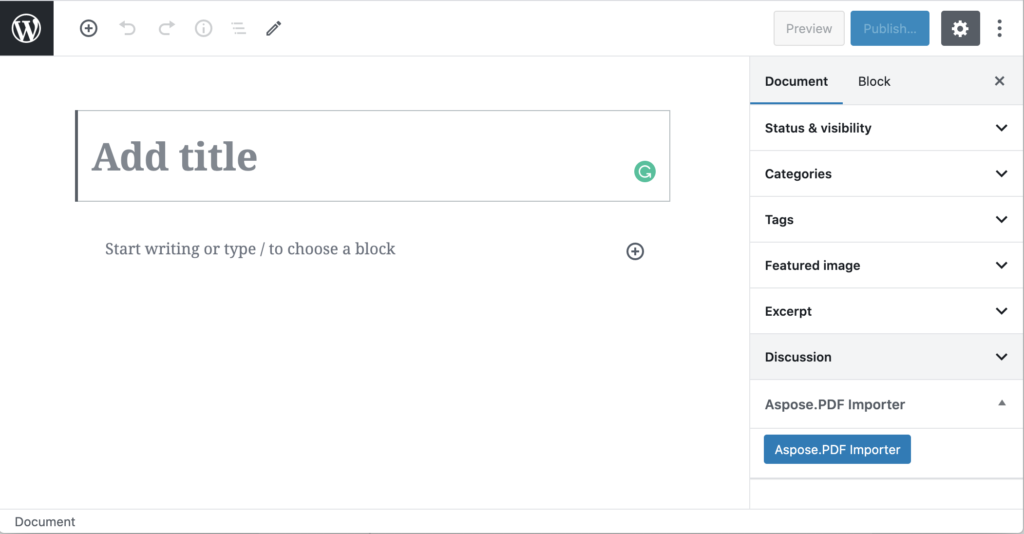Switch to the Block tab
The height and width of the screenshot is (534, 1024).
click(x=874, y=82)
